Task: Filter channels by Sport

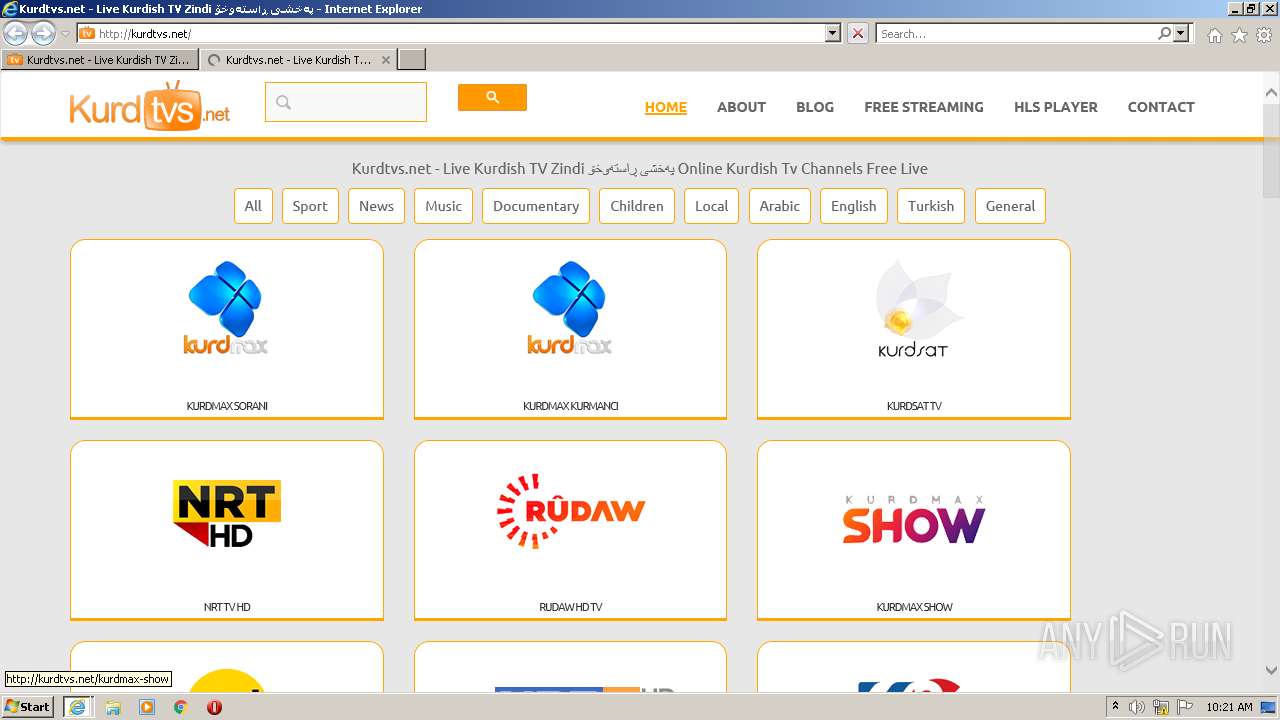Action: [x=310, y=206]
